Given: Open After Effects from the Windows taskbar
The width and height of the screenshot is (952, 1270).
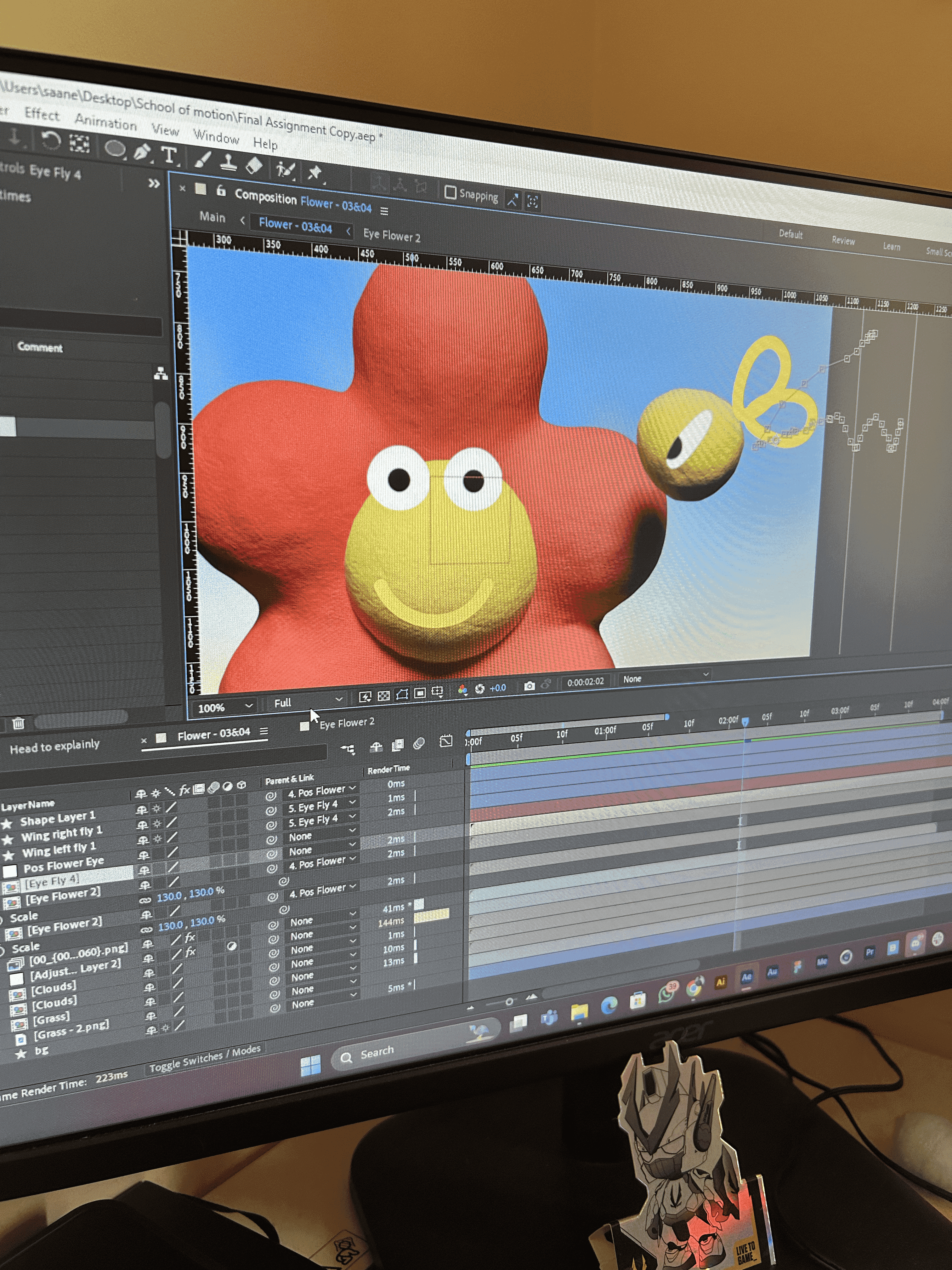Looking at the screenshot, I should click(x=746, y=977).
